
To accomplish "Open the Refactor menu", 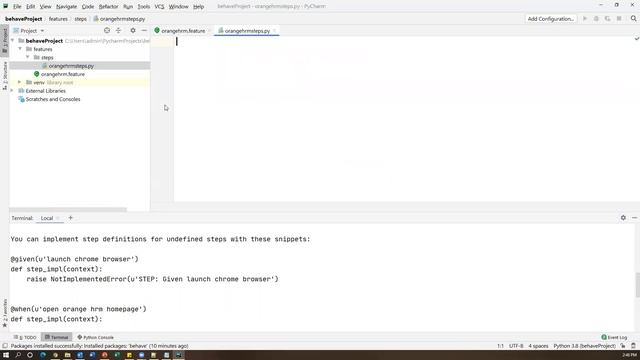I will [x=109, y=7].
